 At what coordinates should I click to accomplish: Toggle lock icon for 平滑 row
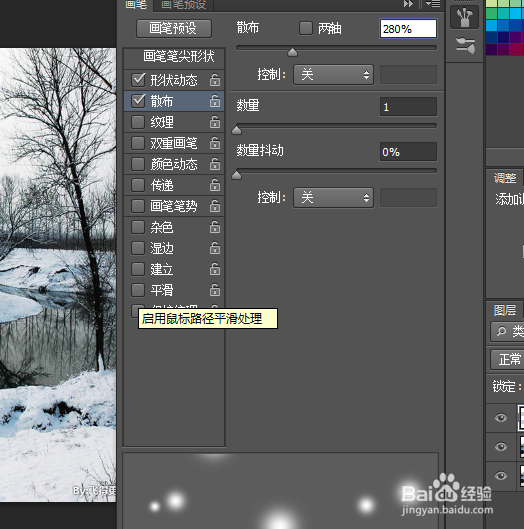(215, 290)
